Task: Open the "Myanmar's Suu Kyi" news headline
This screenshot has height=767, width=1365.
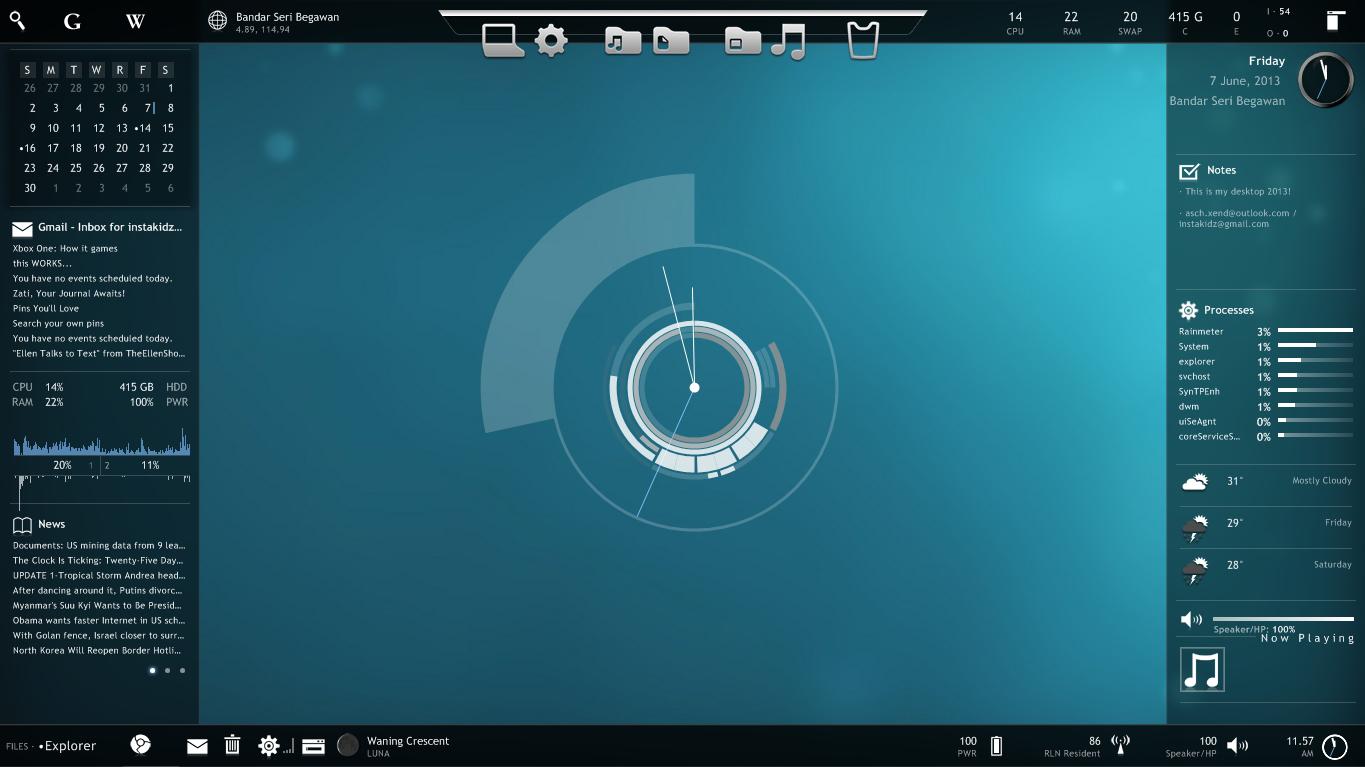Action: 98,605
